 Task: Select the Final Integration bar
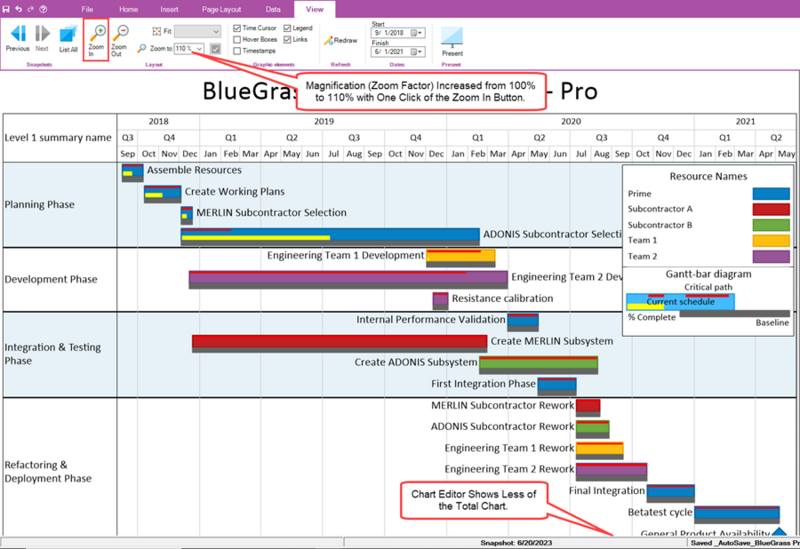coord(670,493)
